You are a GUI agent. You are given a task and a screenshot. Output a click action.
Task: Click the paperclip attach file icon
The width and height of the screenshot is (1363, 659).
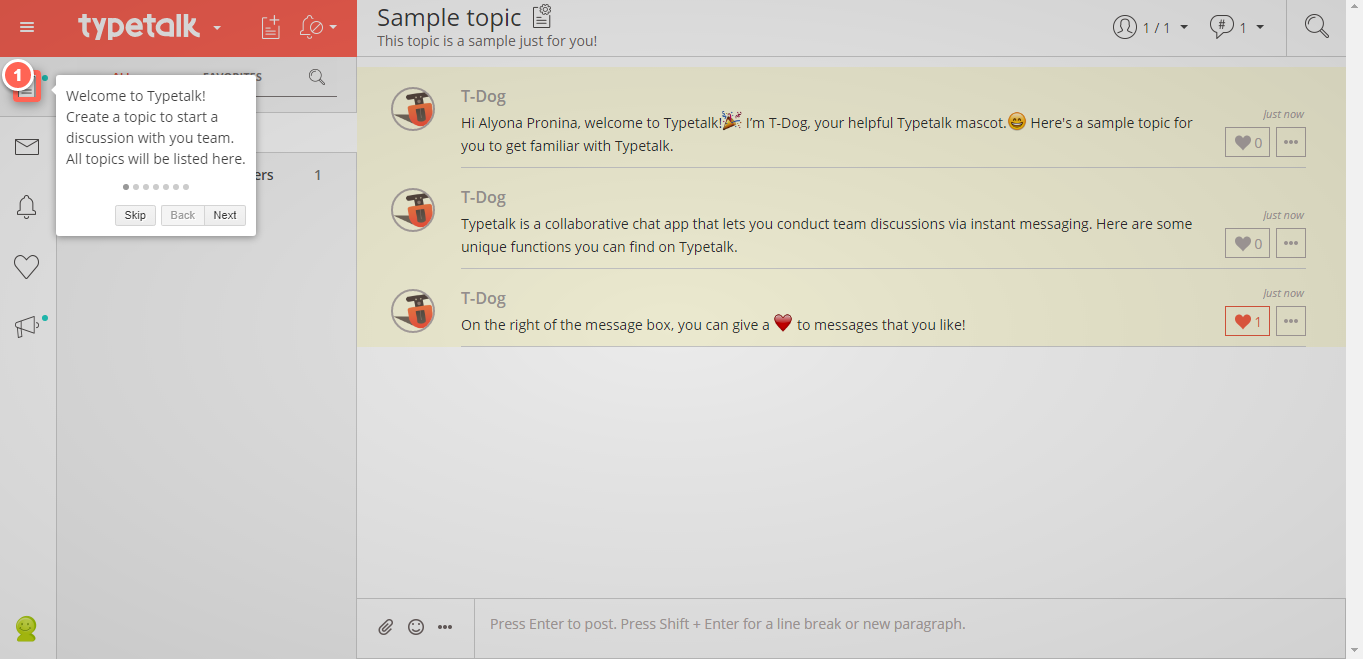386,627
